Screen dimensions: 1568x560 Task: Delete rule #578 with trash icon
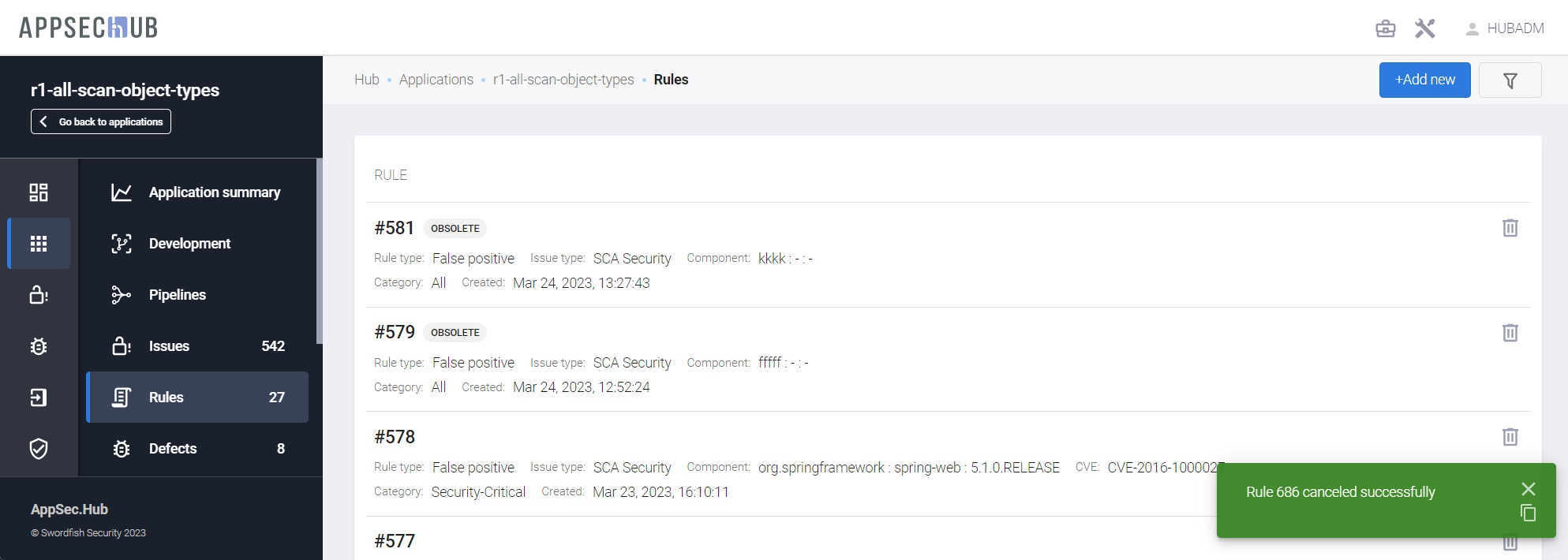[x=1510, y=437]
